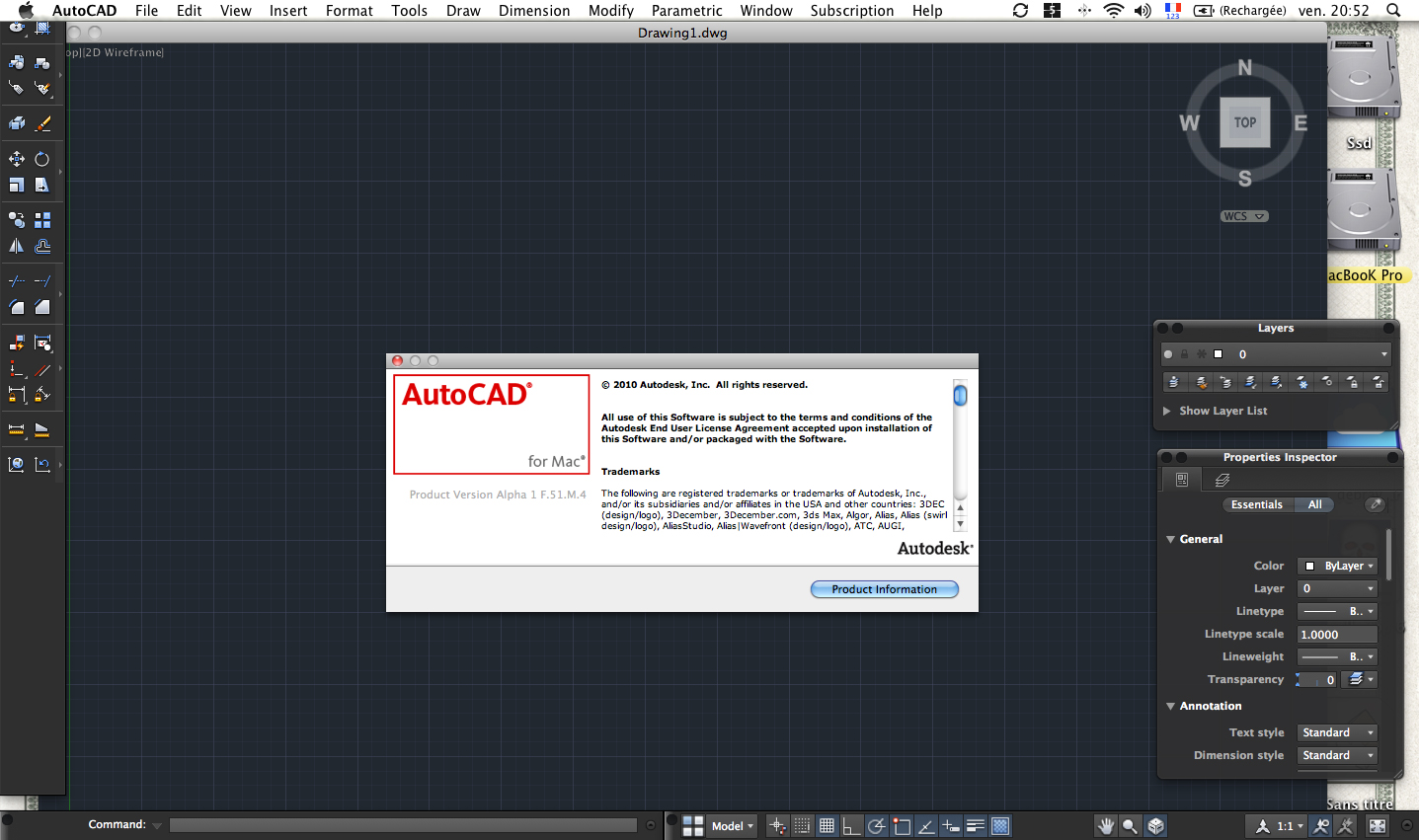Open the Modify menu
The image size is (1419, 840).
[611, 11]
